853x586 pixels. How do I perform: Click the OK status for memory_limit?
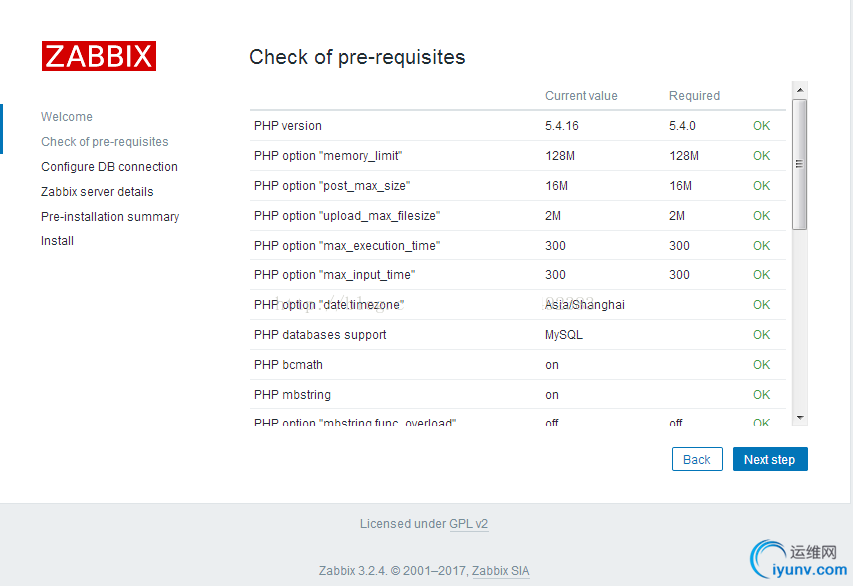pos(761,156)
